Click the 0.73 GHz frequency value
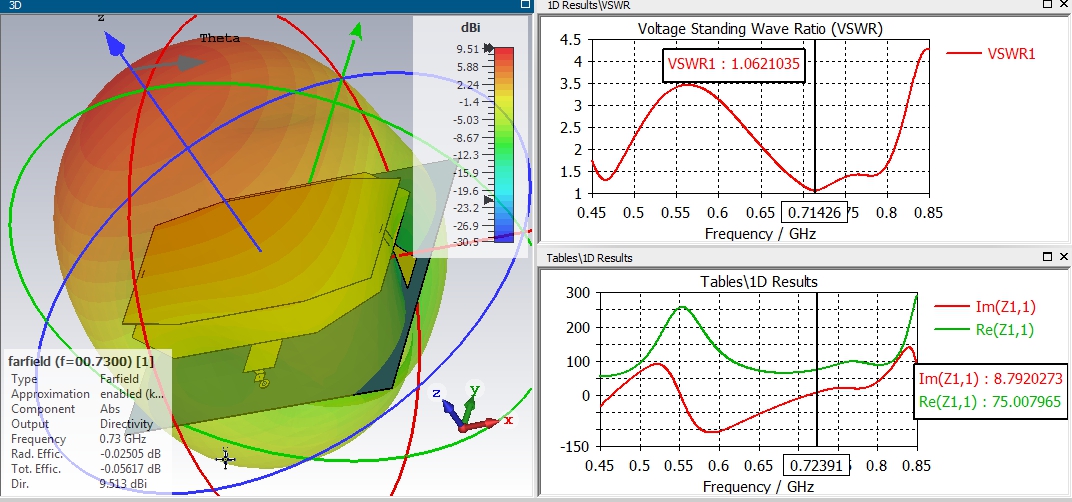 pyautogui.click(x=122, y=439)
